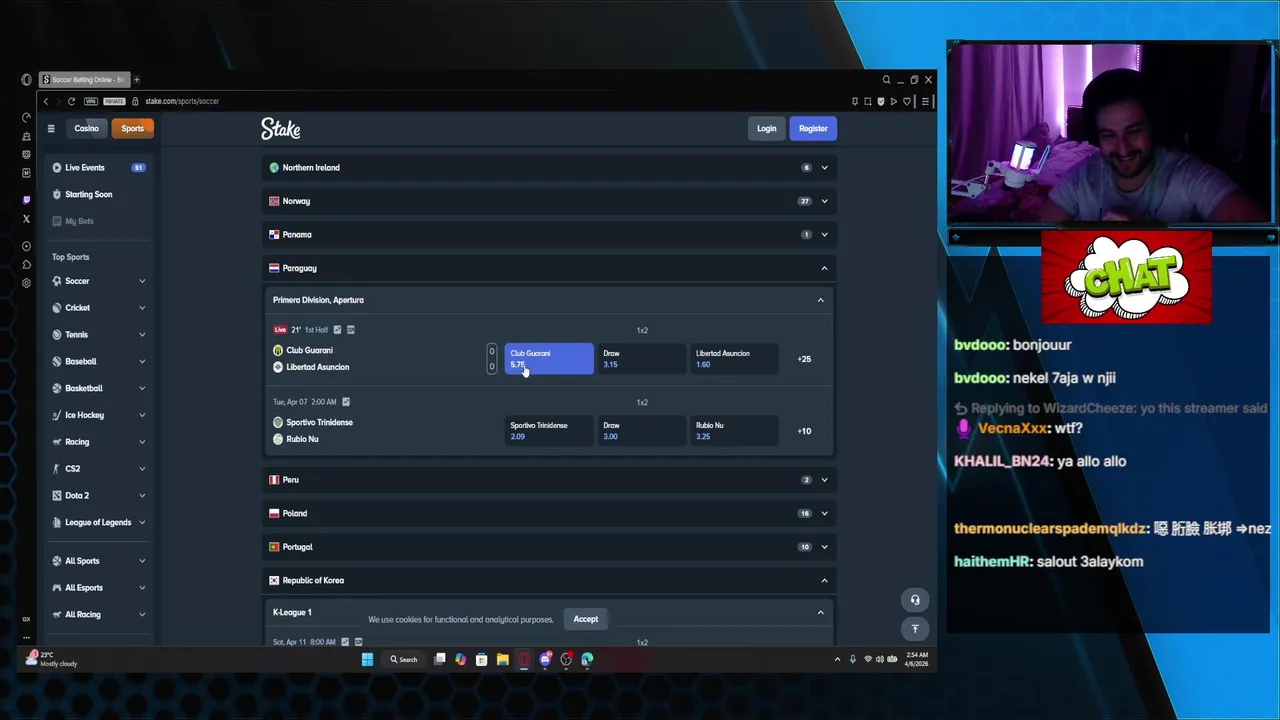The width and height of the screenshot is (1280, 720).
Task: Open Live Events in sidebar
Action: (x=99, y=168)
